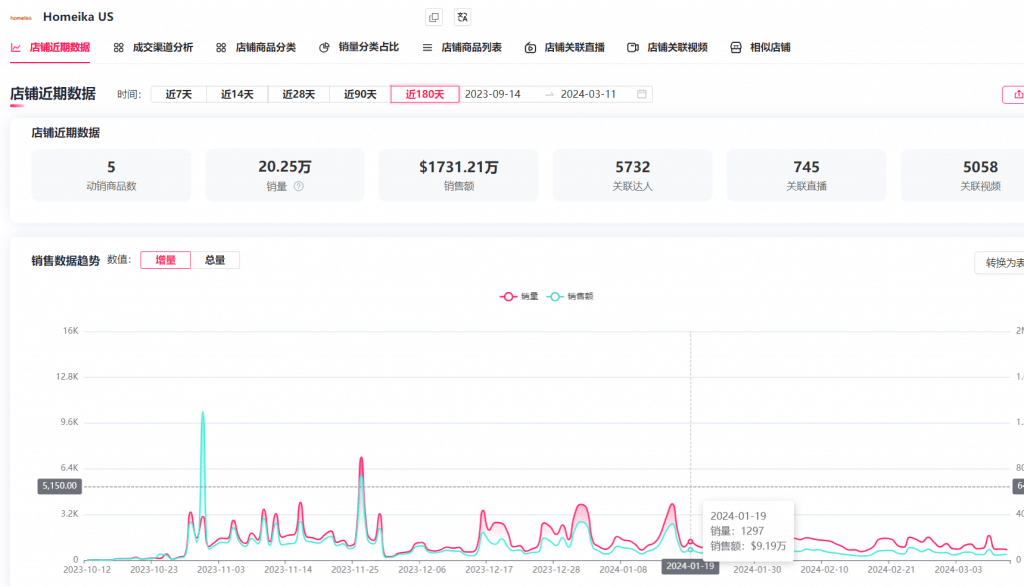Click the 5,150.00 y-axis marker label

point(59,486)
